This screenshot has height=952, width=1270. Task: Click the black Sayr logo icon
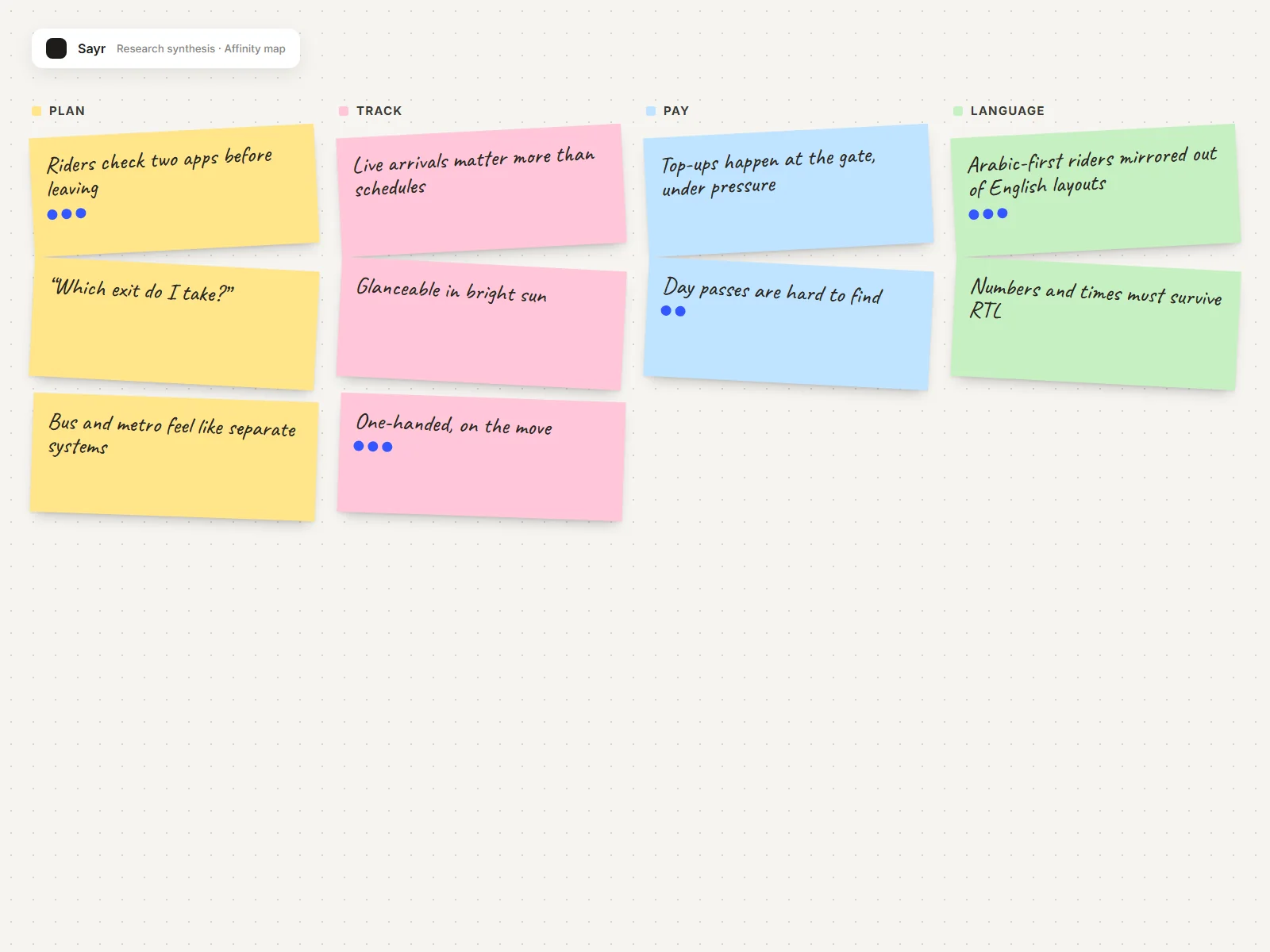coord(56,48)
